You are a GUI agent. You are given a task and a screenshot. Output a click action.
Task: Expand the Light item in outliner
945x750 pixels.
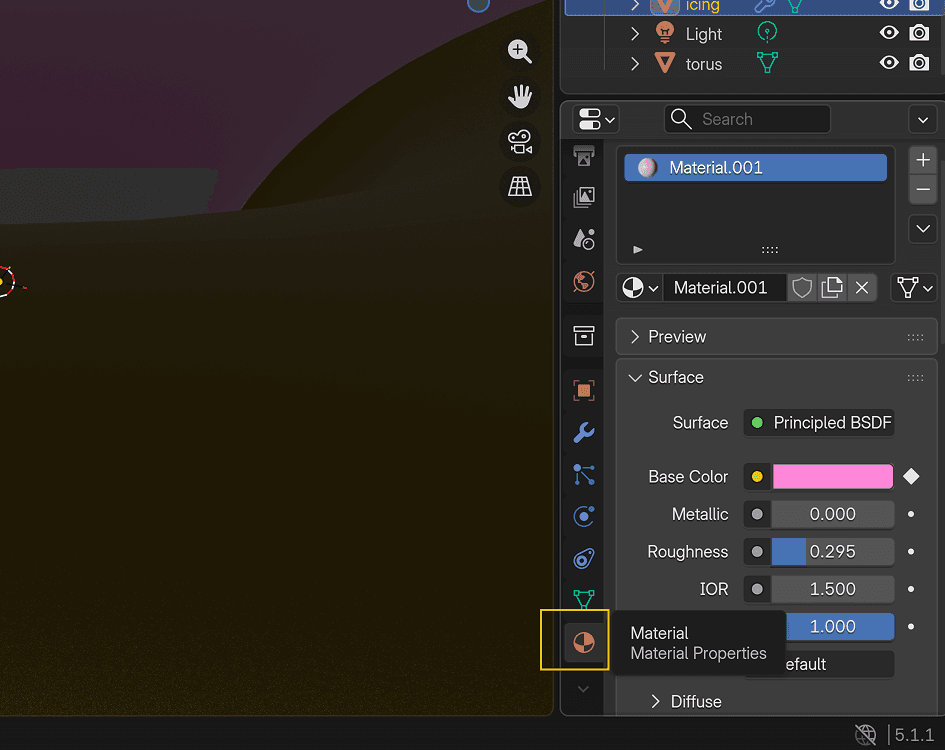point(634,33)
